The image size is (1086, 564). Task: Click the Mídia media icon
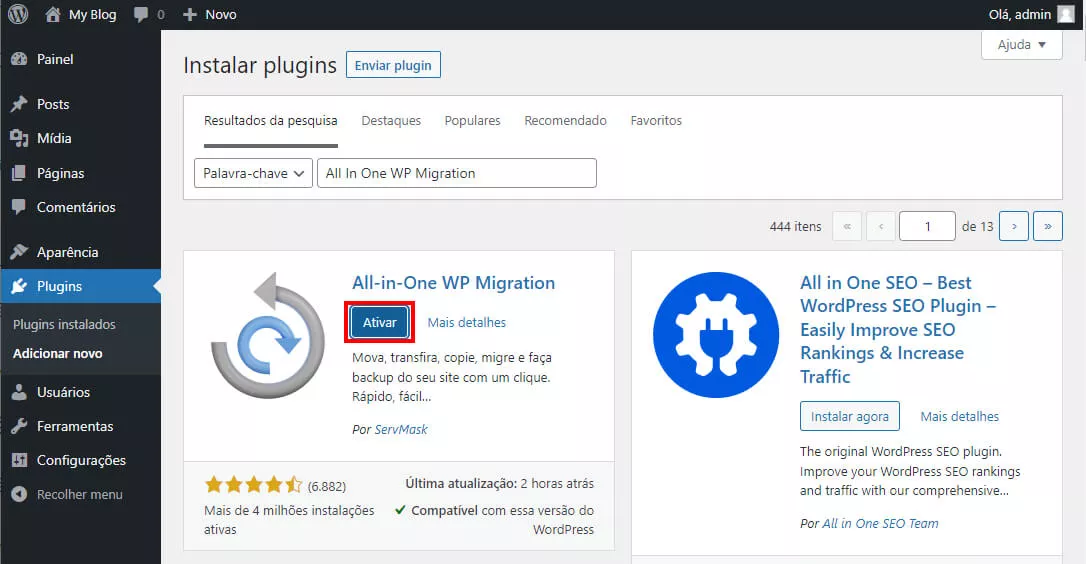[19, 139]
